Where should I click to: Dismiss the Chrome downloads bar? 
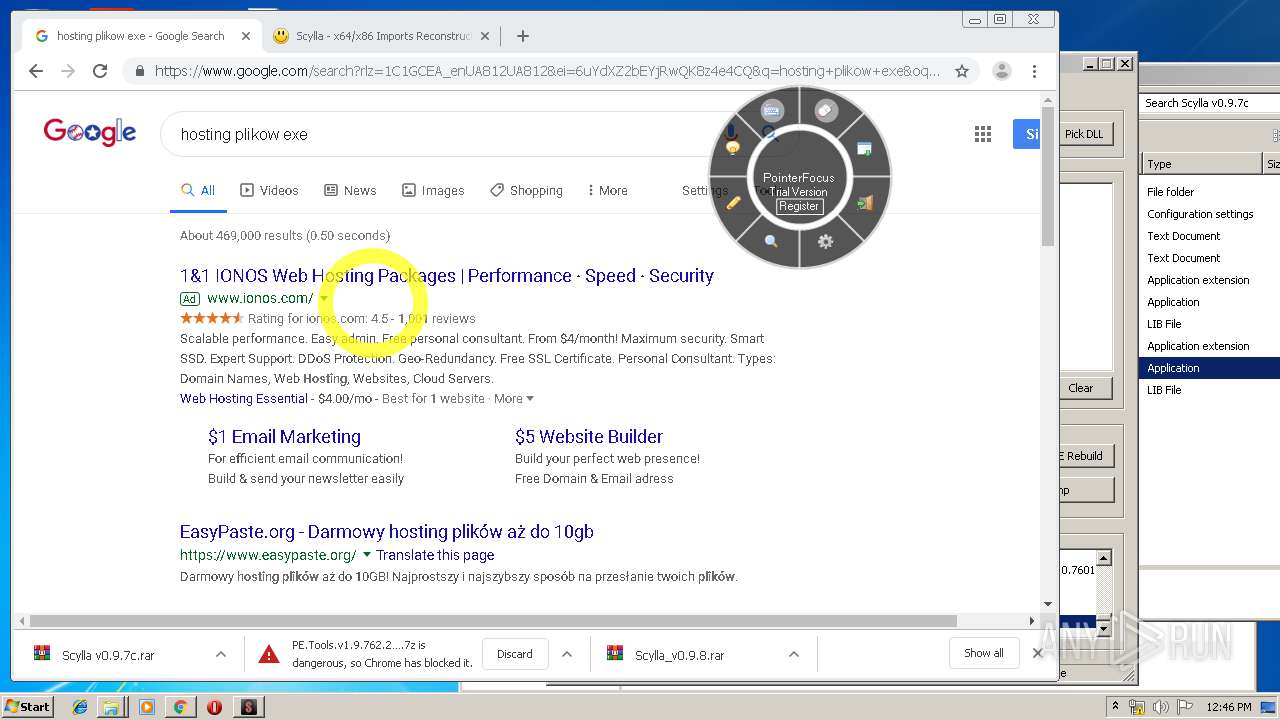pyautogui.click(x=1037, y=653)
